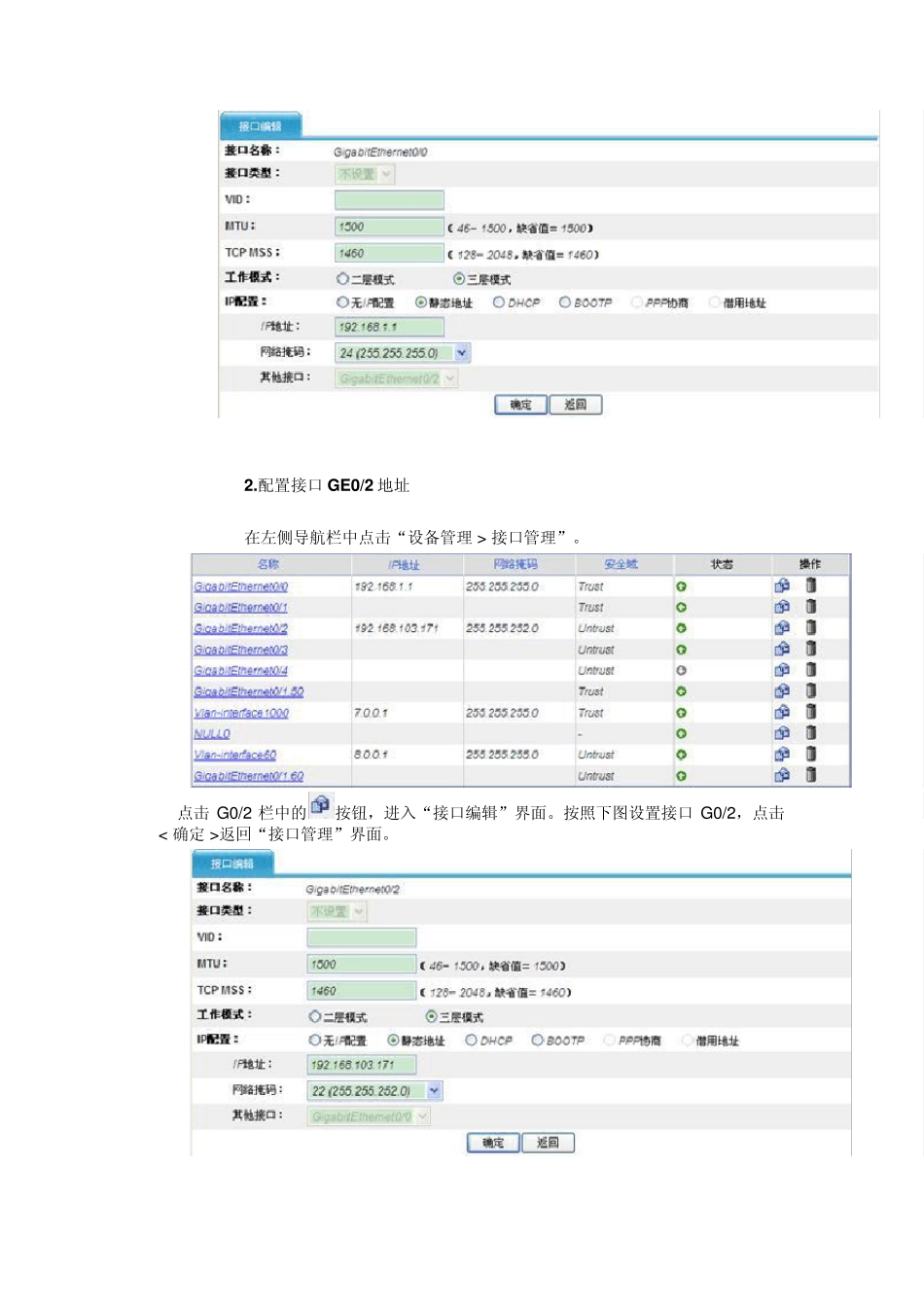Expand 其他接口 dropdown showing GigabitEthernet0/2
Screen dimensions: 924x1307
[x=396, y=378]
